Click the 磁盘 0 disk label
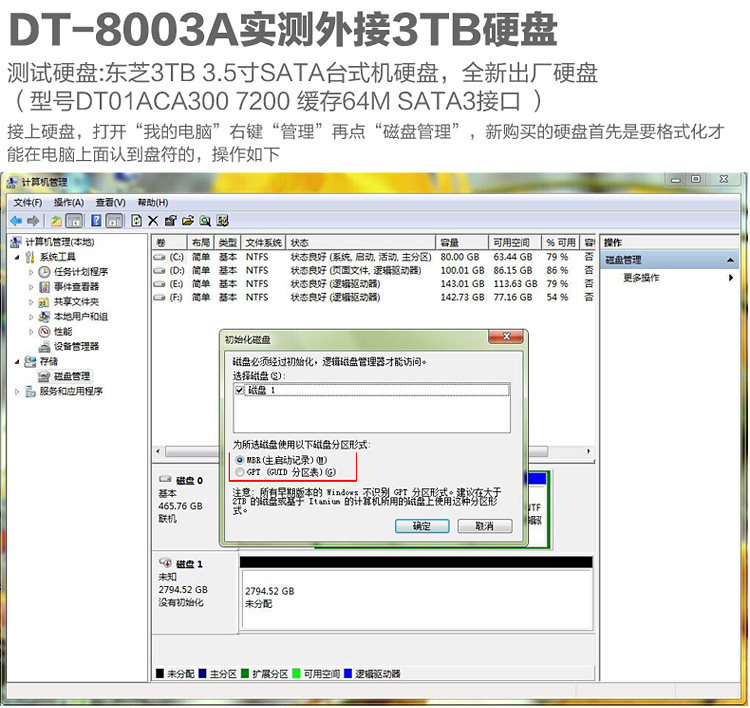750x708 pixels. (189, 480)
